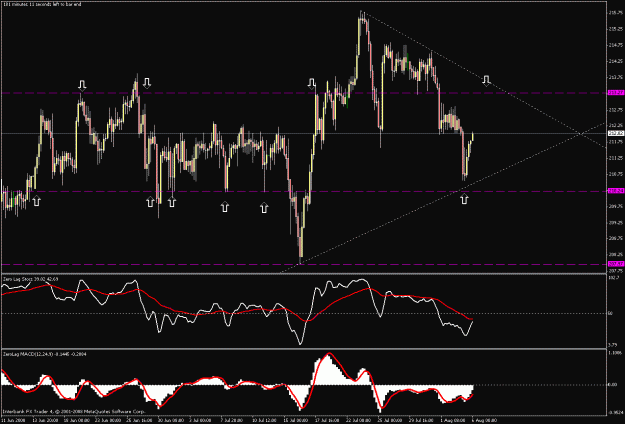
Task: Click the Zero Lag Stoch indicator label
Action: pos(30,279)
